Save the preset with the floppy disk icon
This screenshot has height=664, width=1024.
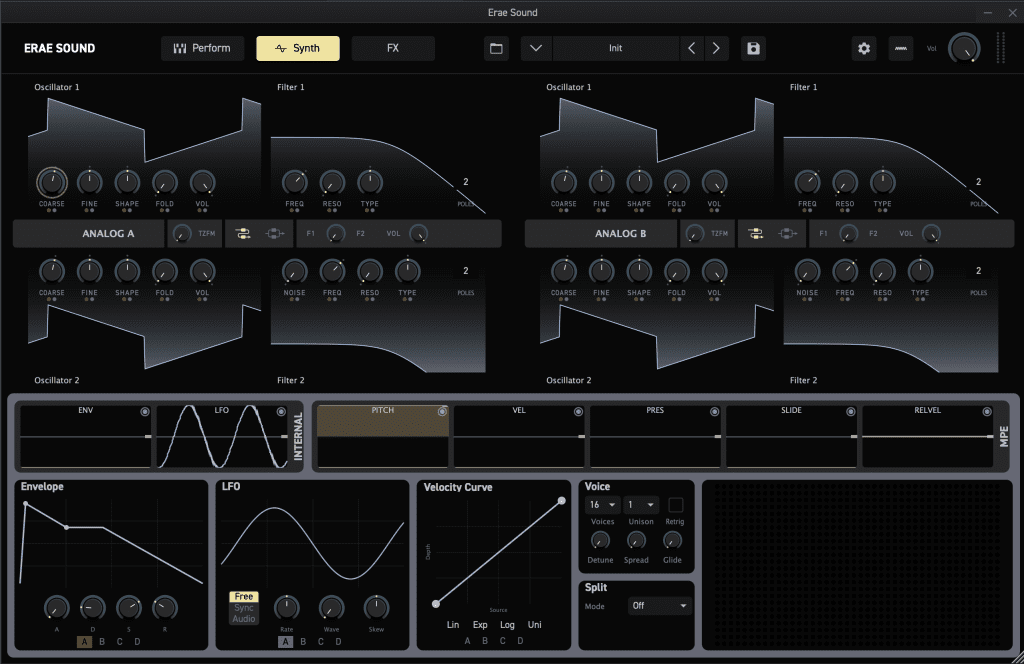(753, 48)
